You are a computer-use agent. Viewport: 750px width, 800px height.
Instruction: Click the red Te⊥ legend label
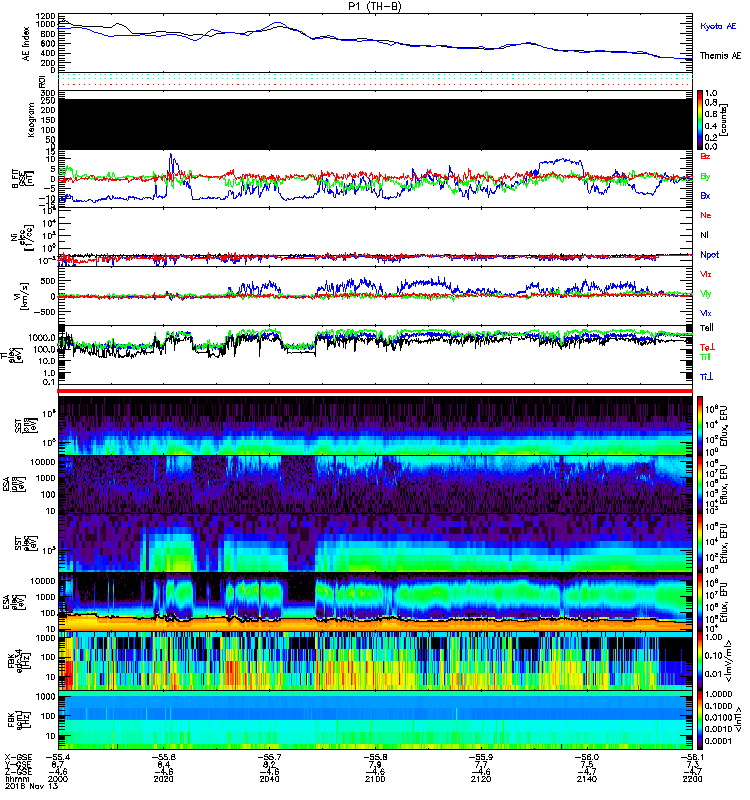click(707, 347)
